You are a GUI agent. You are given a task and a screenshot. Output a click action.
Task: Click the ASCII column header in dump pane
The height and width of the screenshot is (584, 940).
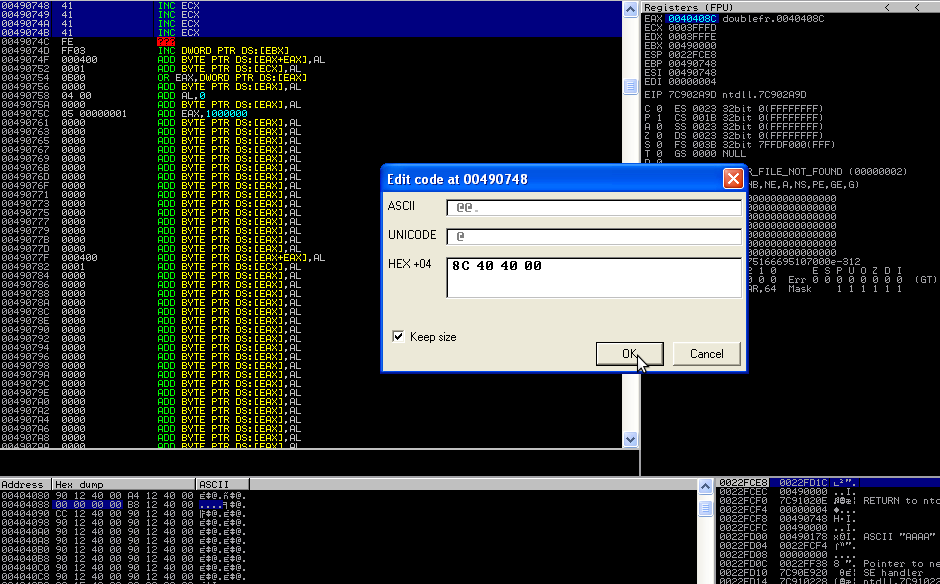point(222,484)
